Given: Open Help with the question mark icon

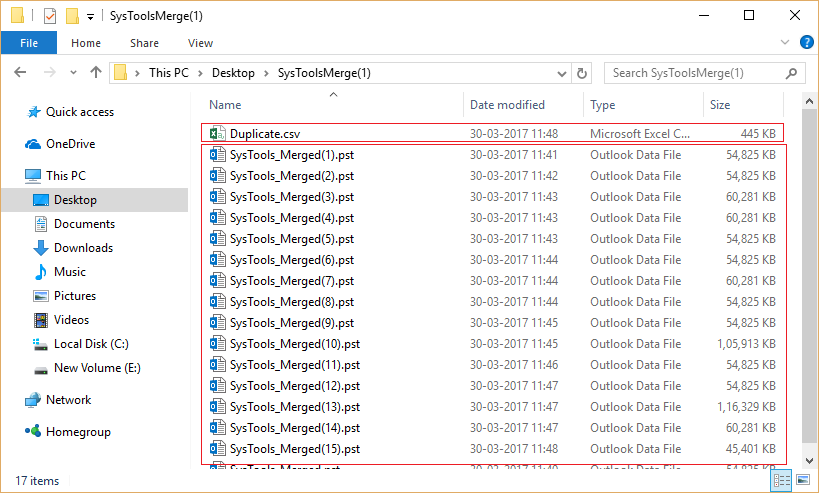Looking at the screenshot, I should pyautogui.click(x=807, y=42).
